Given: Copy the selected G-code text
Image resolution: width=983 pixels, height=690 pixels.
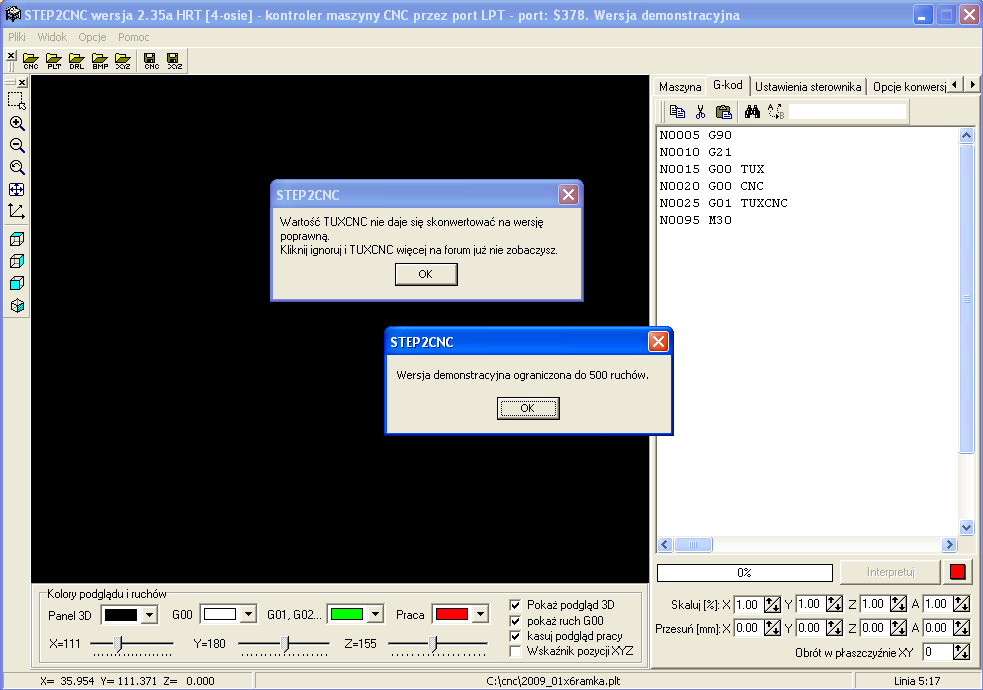Looking at the screenshot, I should 677,112.
